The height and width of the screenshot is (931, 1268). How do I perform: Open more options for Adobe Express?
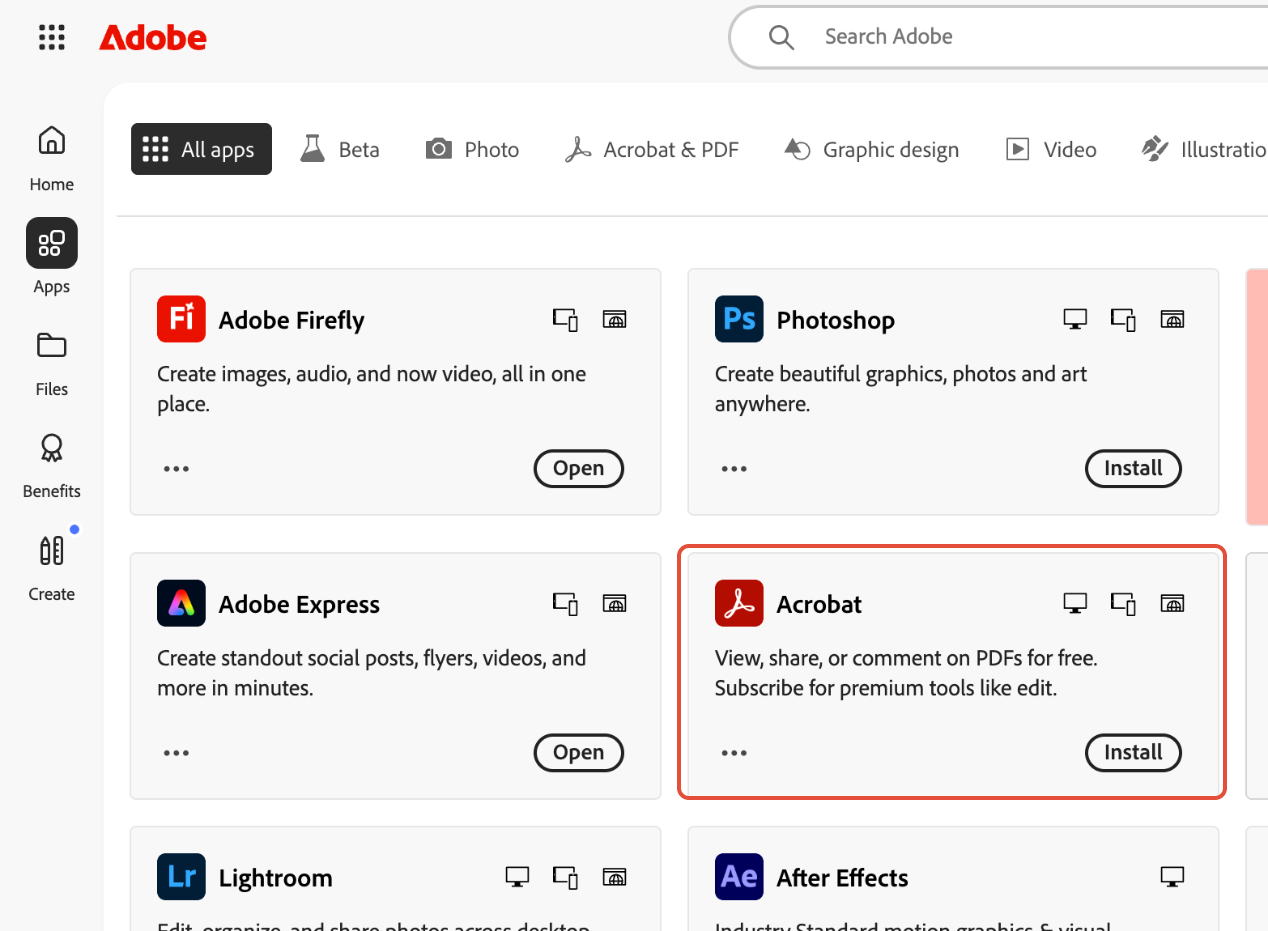[x=176, y=752]
